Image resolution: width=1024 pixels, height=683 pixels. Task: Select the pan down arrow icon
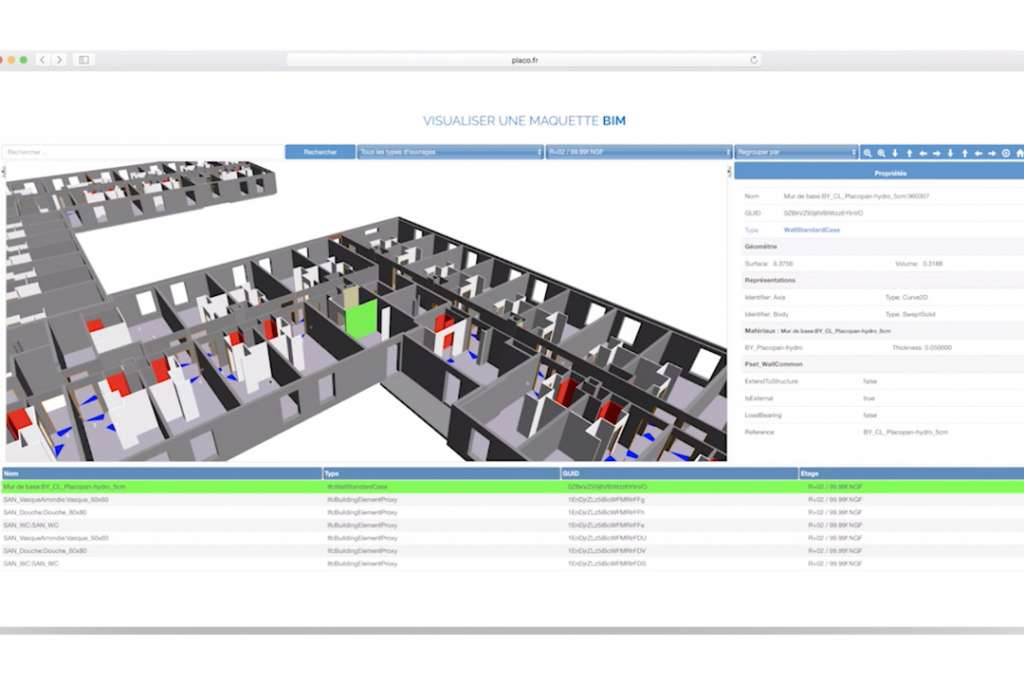[x=894, y=153]
